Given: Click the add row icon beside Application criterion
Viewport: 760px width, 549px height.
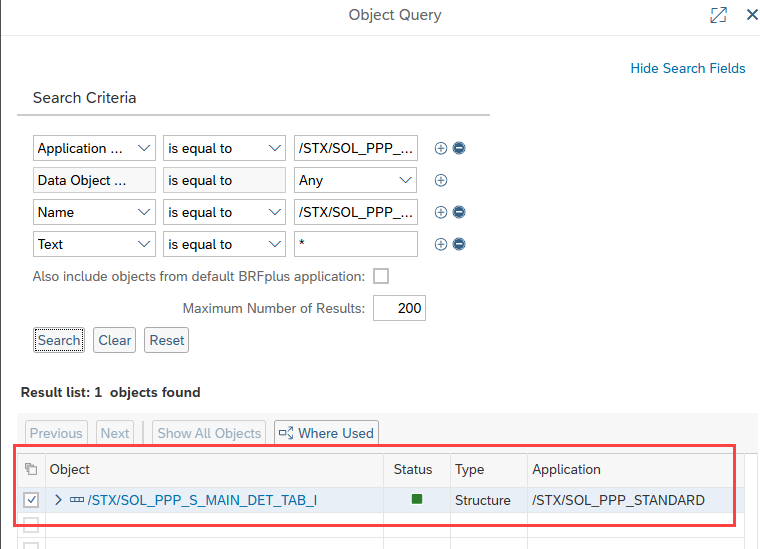Looking at the screenshot, I should point(441,148).
